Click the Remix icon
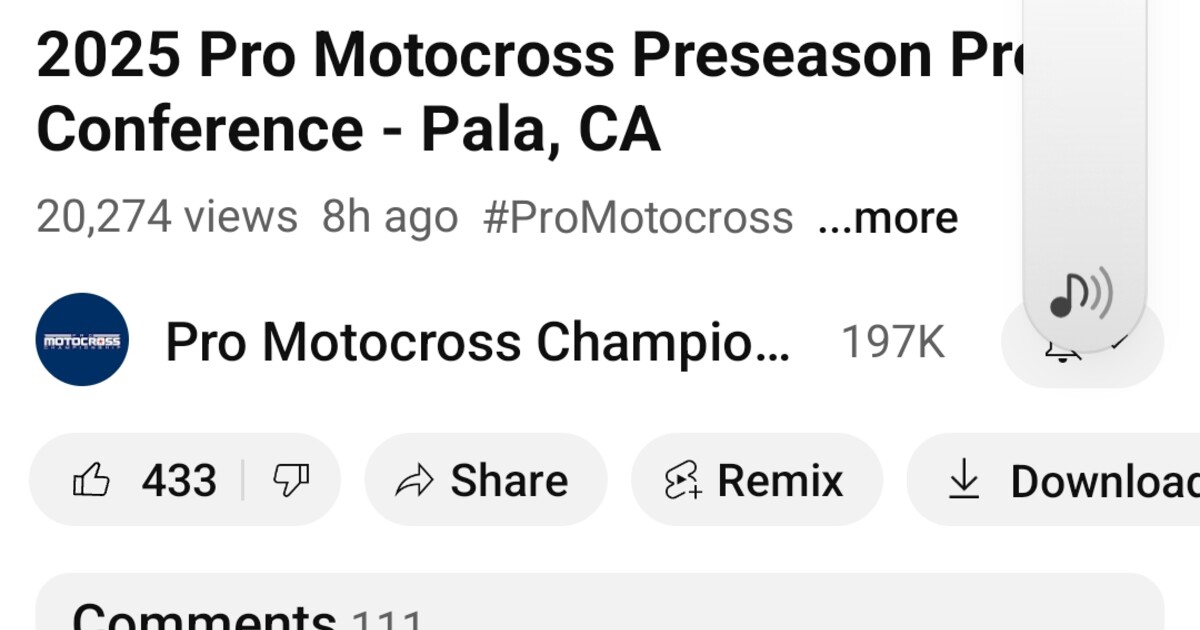This screenshot has width=1200, height=630. (x=681, y=480)
